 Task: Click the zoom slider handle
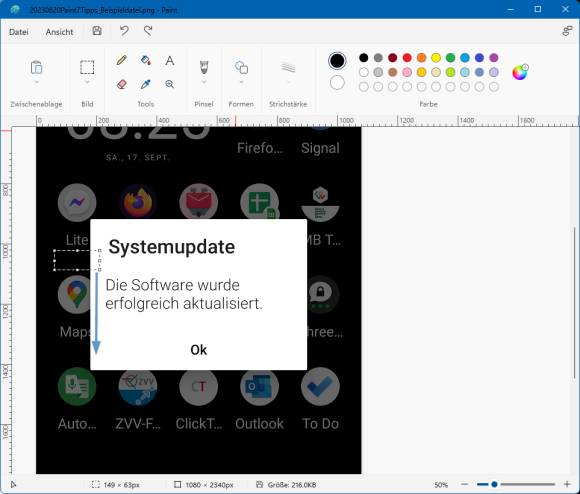pyautogui.click(x=494, y=484)
